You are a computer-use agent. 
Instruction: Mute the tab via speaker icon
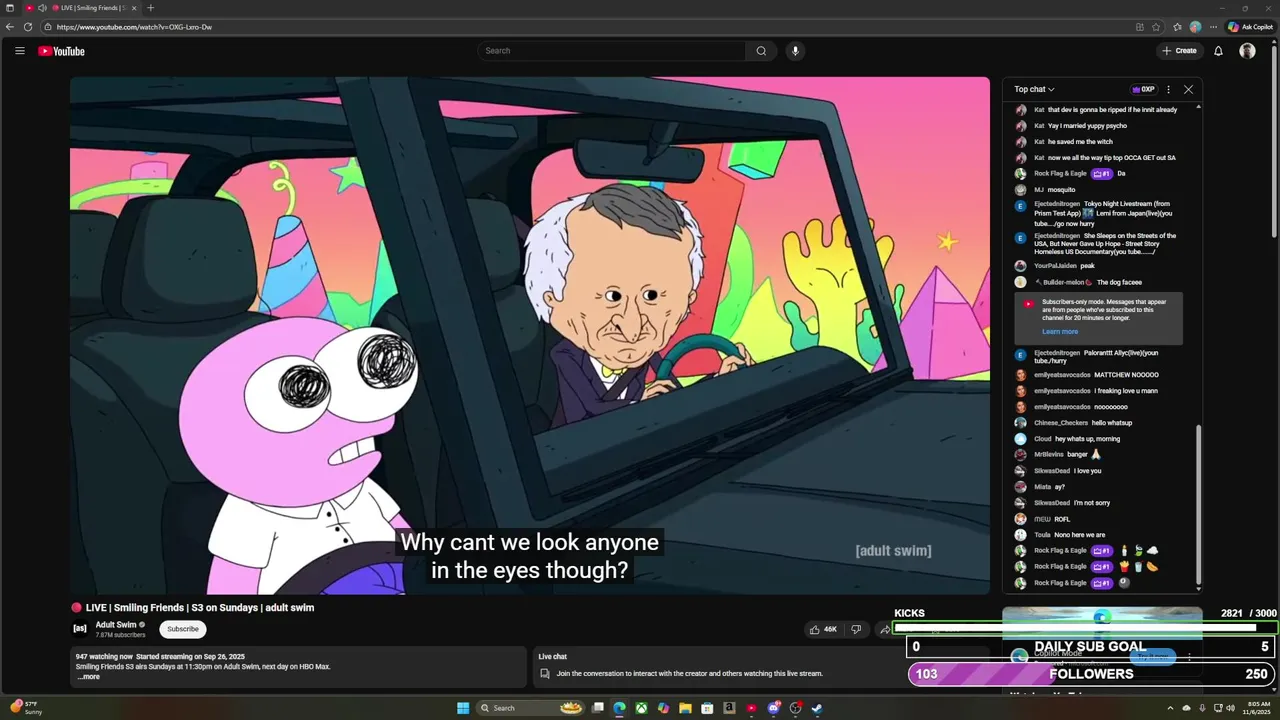coord(42,8)
